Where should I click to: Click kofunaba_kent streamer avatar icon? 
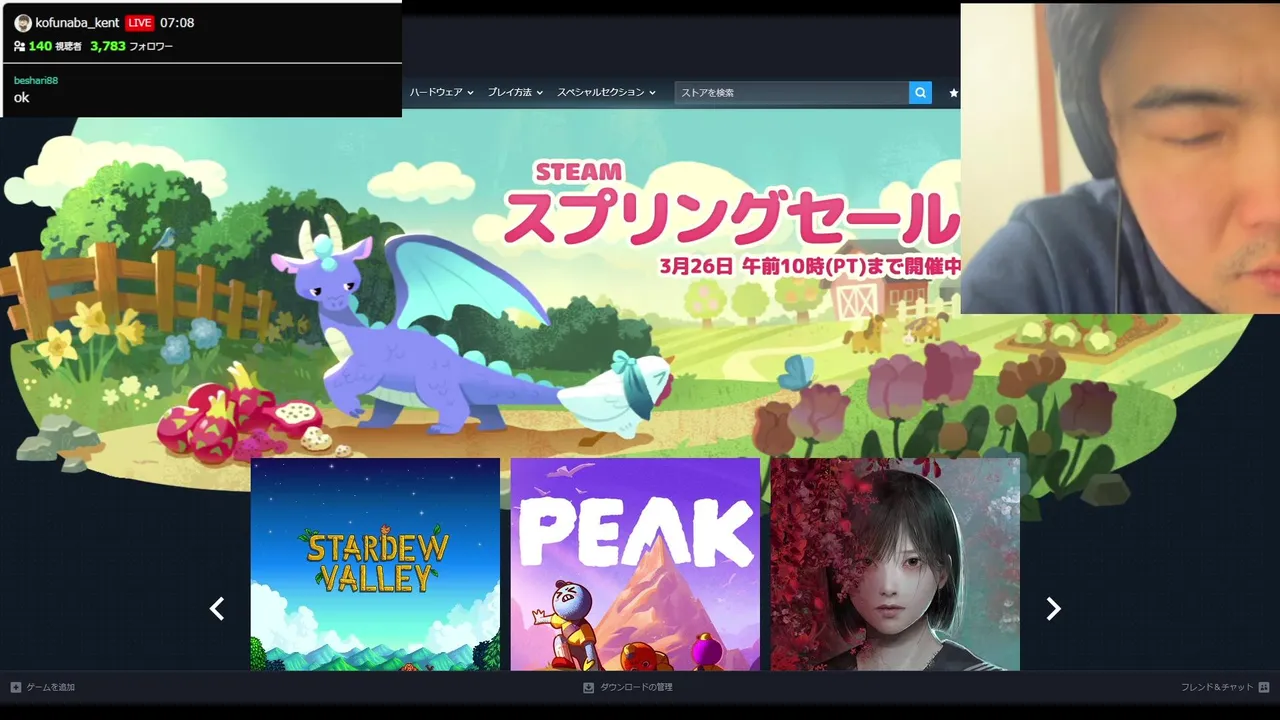(x=23, y=23)
